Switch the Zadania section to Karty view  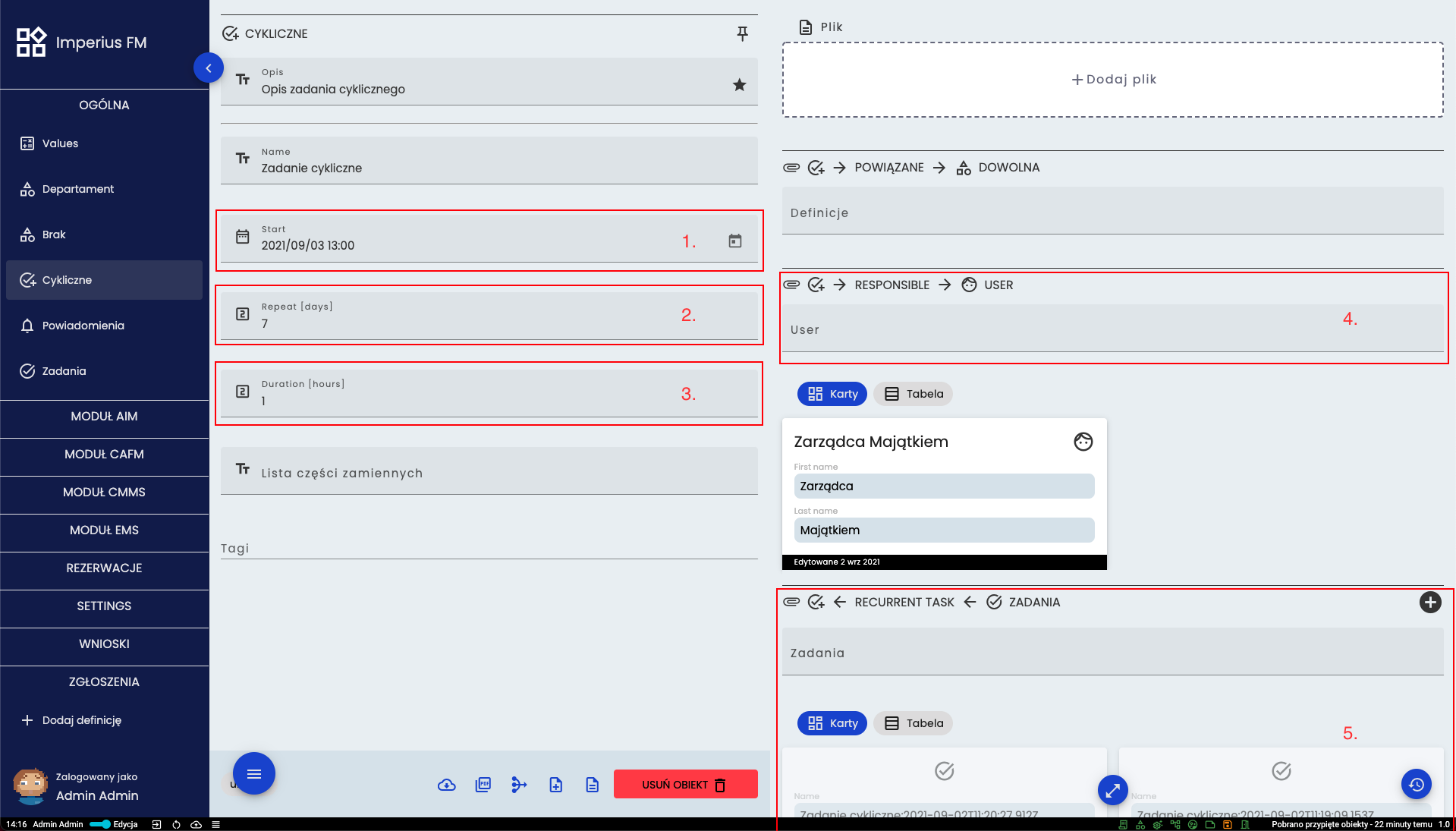click(x=832, y=723)
